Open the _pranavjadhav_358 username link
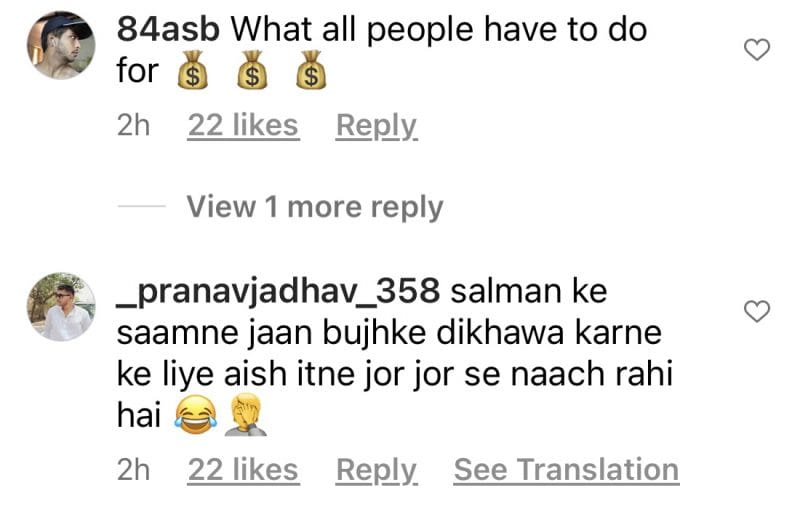The image size is (800, 517). [x=278, y=292]
